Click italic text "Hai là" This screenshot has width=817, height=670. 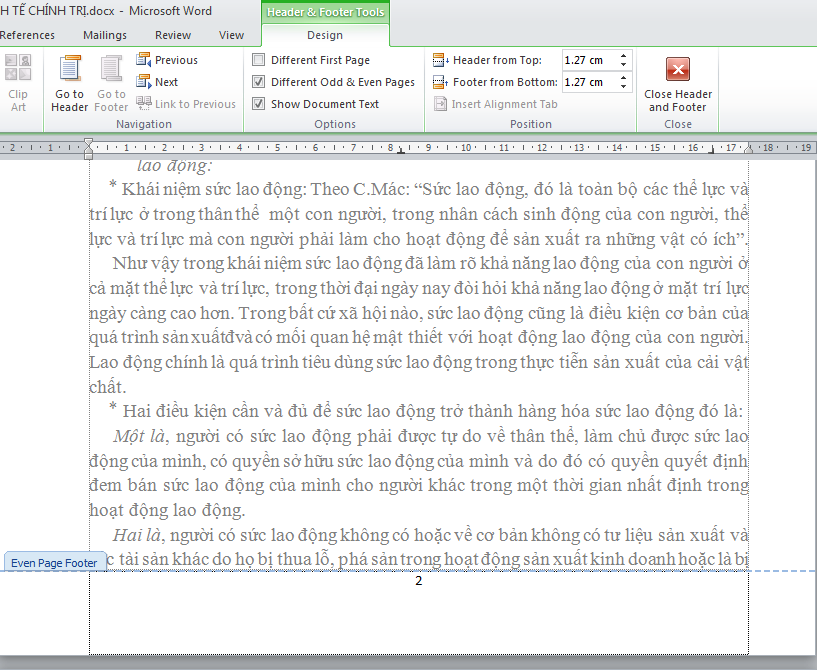(138, 535)
